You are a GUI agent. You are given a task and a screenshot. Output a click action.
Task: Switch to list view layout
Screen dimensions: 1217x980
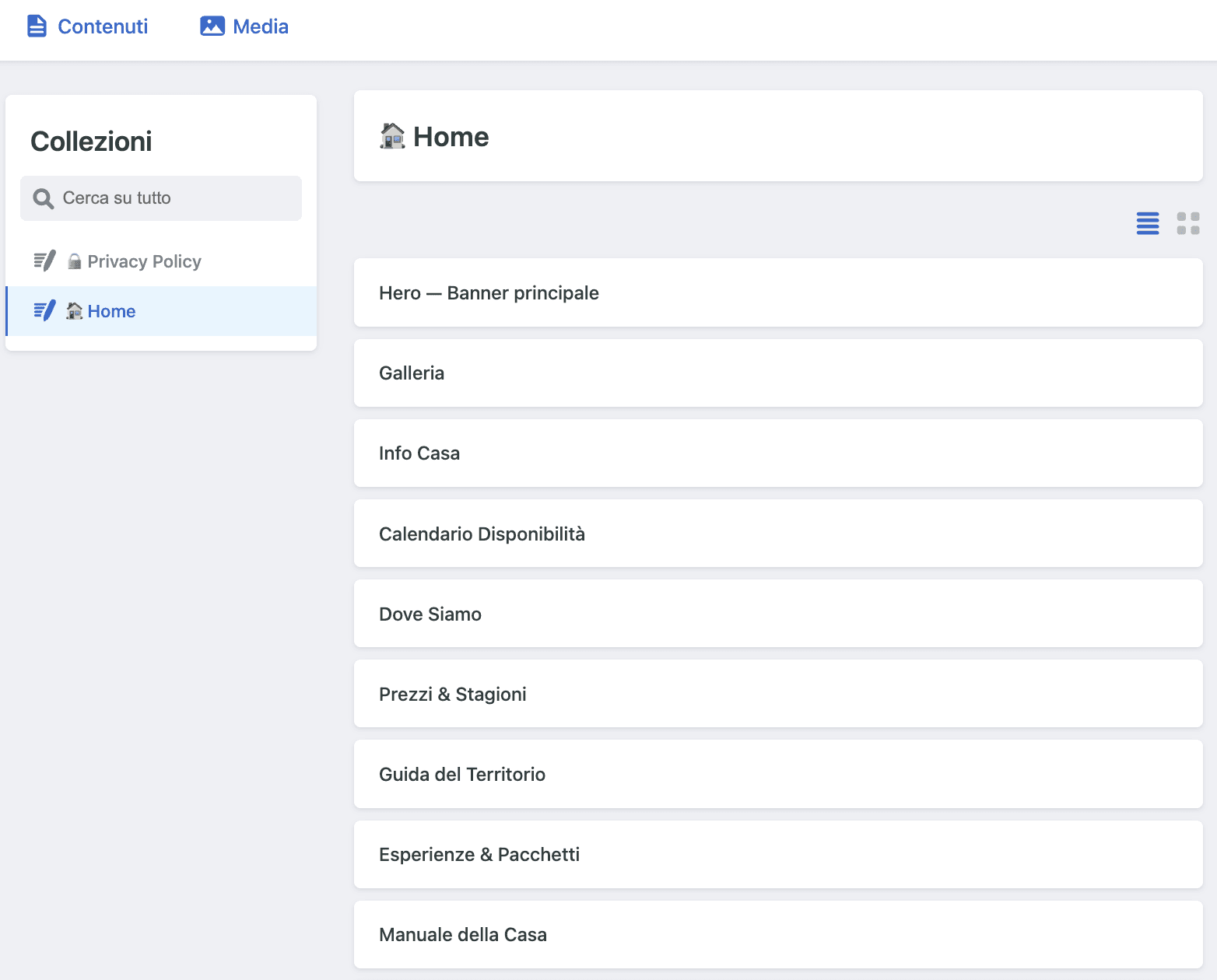1148,223
